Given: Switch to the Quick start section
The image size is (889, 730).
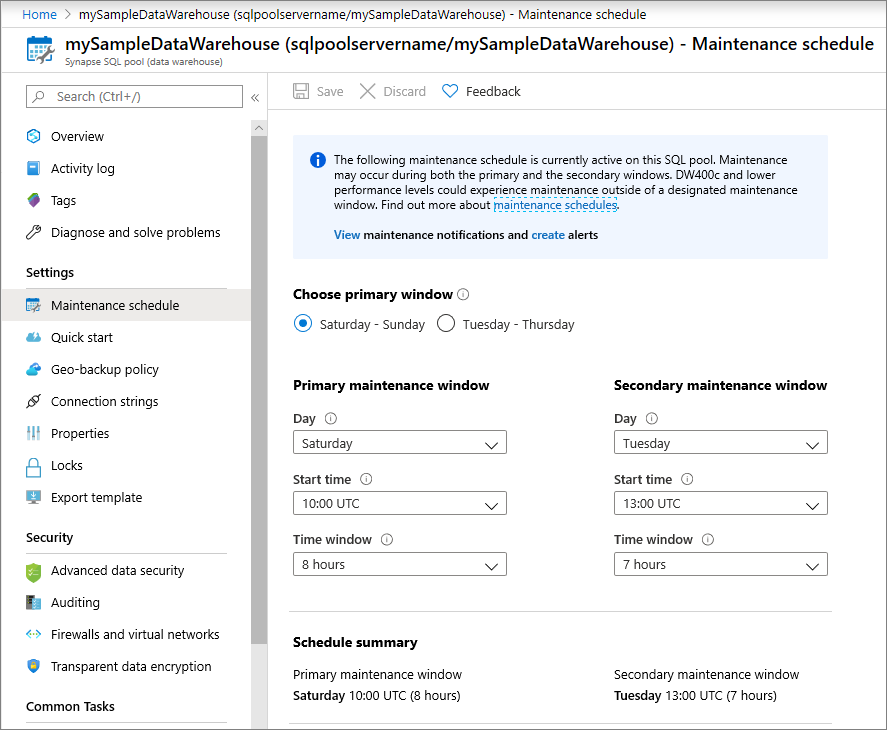Looking at the screenshot, I should pos(84,337).
